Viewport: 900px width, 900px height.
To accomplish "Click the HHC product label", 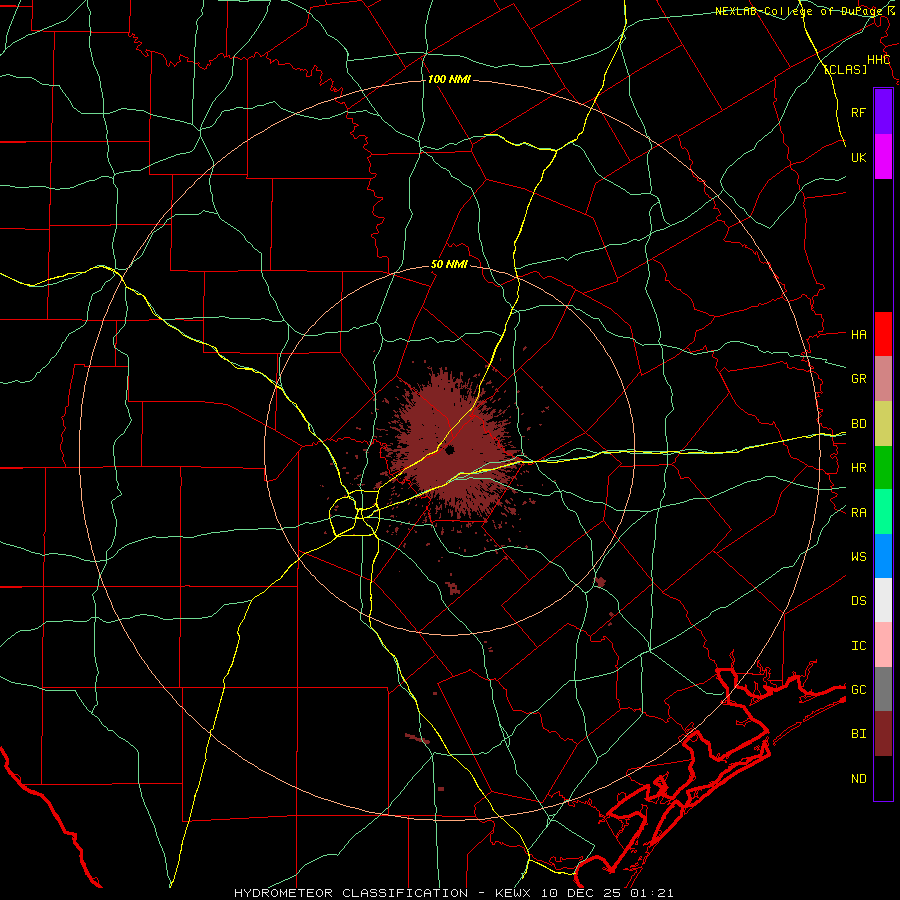I will pyautogui.click(x=878, y=60).
